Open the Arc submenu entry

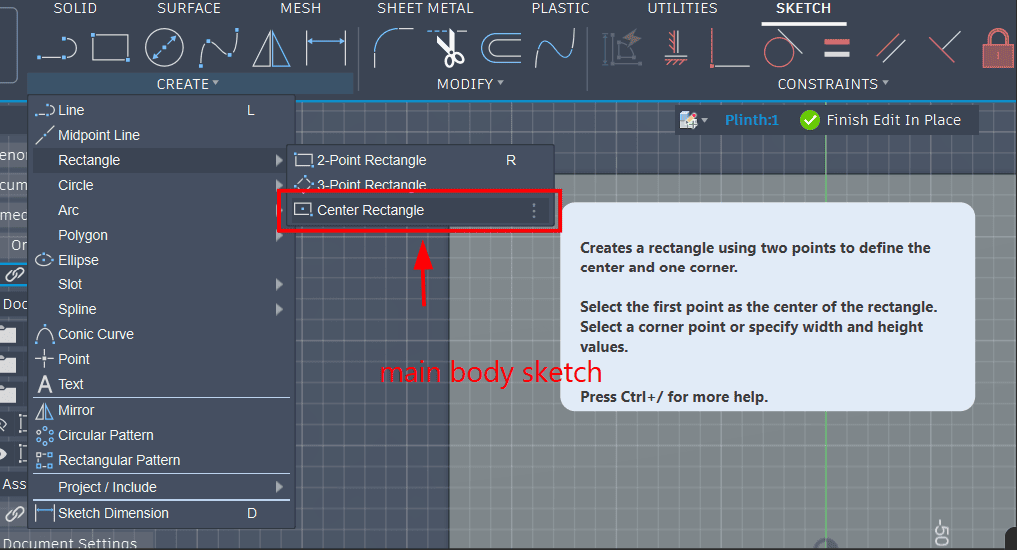click(x=162, y=210)
